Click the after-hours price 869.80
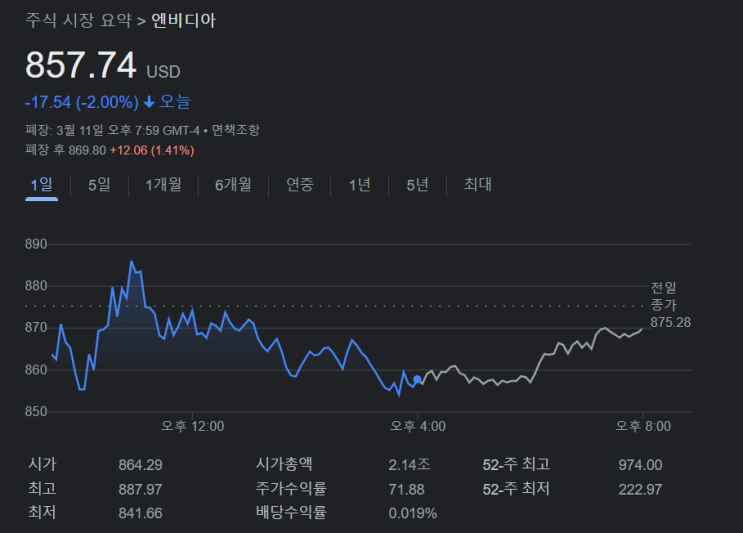 tap(87, 150)
